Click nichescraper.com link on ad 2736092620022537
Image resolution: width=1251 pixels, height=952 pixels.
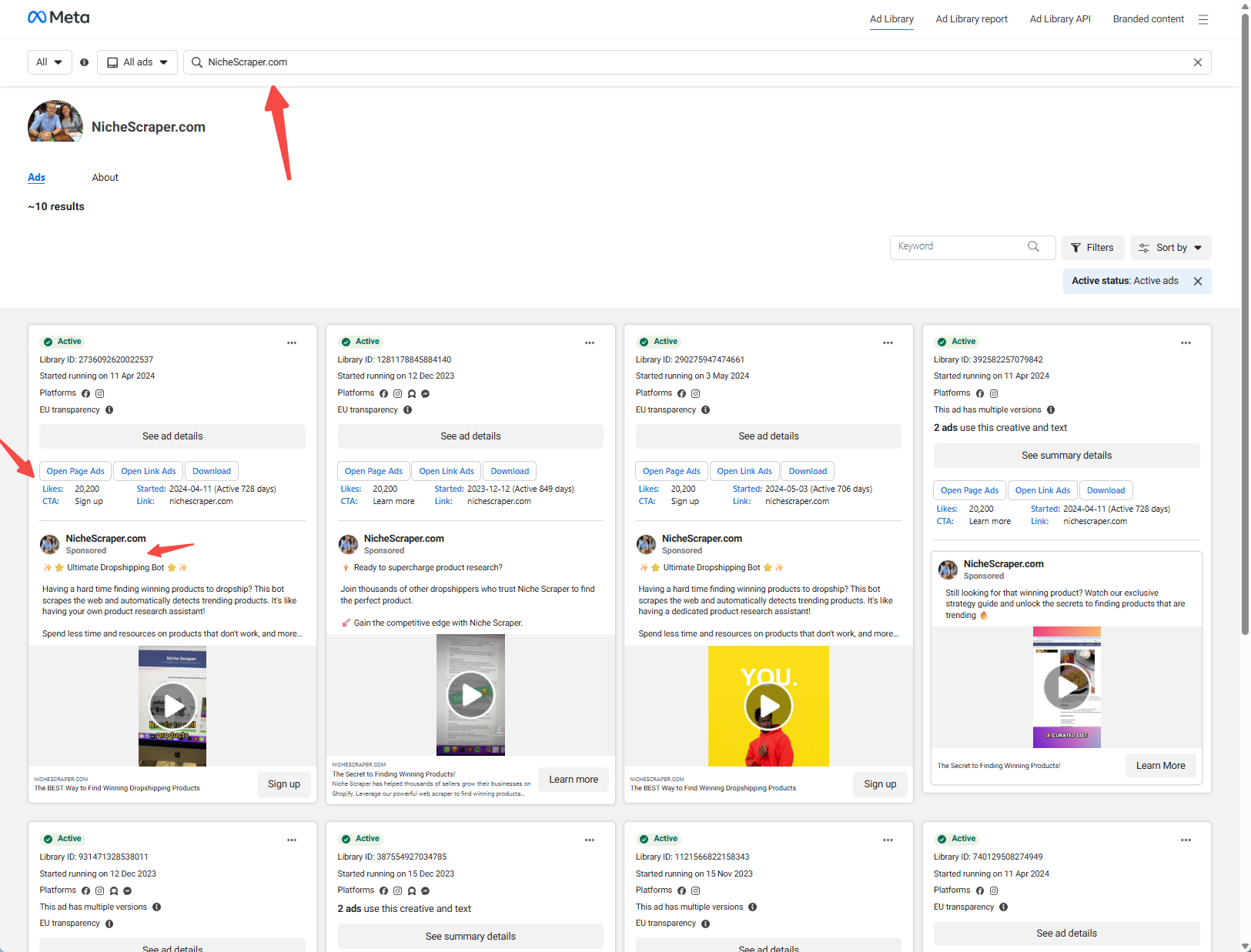click(201, 502)
